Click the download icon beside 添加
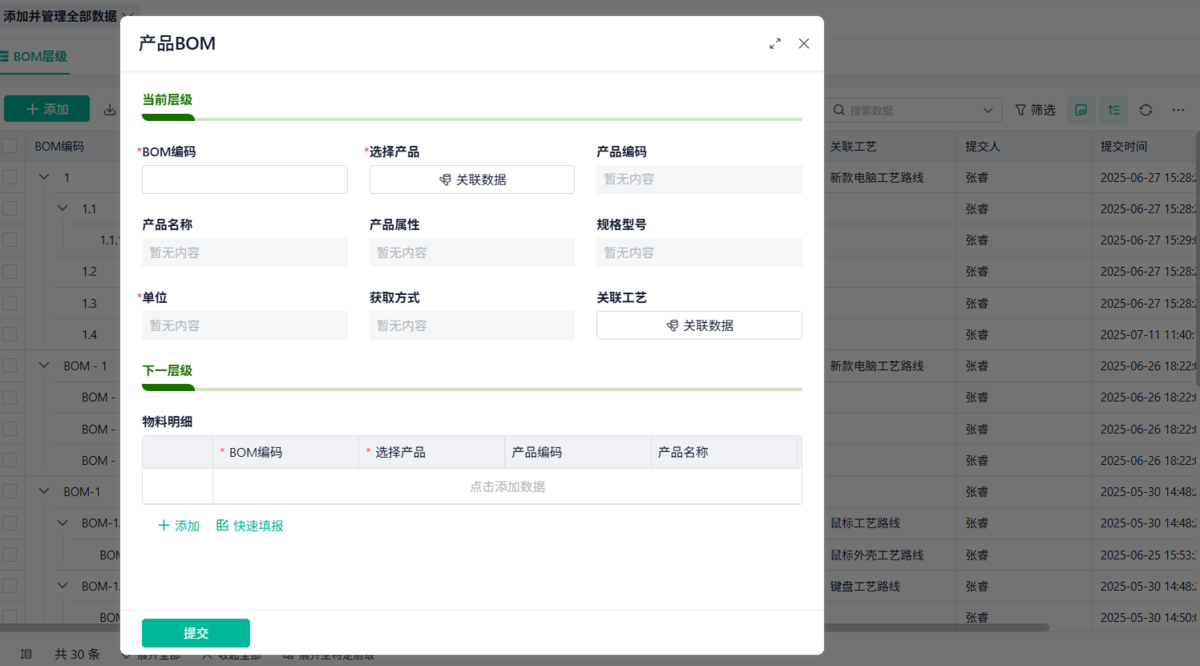 [x=109, y=110]
